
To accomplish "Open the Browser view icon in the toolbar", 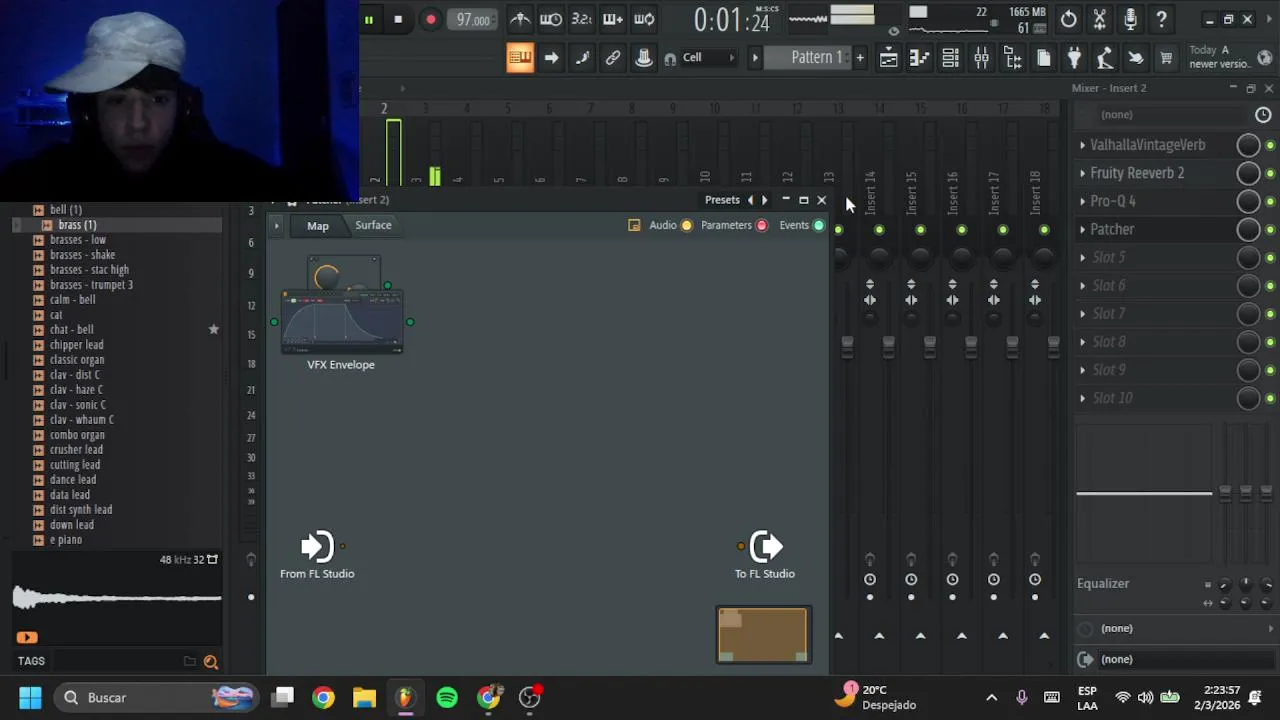I will 1012,58.
